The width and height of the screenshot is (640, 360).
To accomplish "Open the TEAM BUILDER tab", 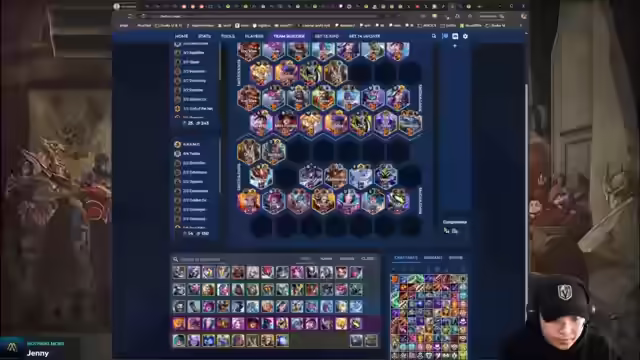I will click(289, 36).
